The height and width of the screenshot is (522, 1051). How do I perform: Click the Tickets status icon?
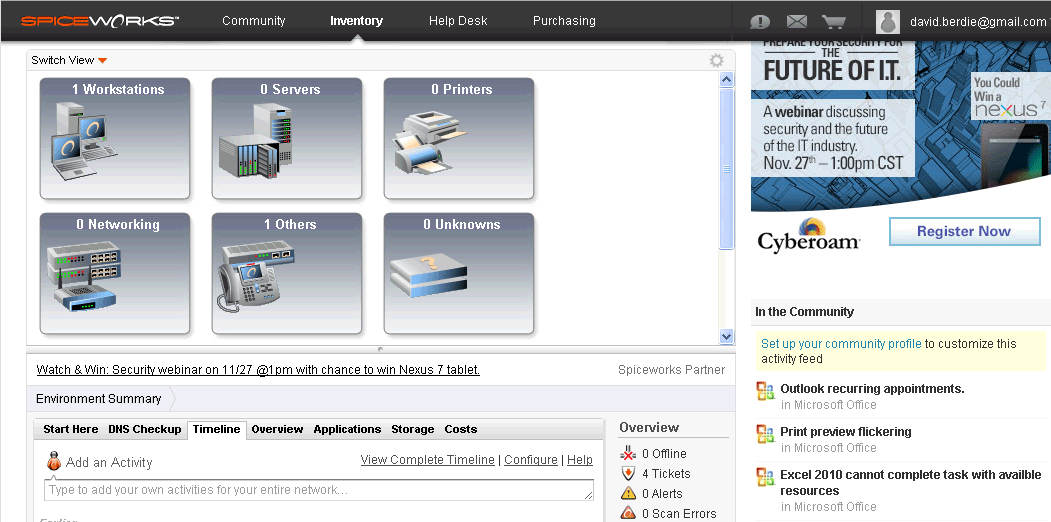tap(628, 473)
